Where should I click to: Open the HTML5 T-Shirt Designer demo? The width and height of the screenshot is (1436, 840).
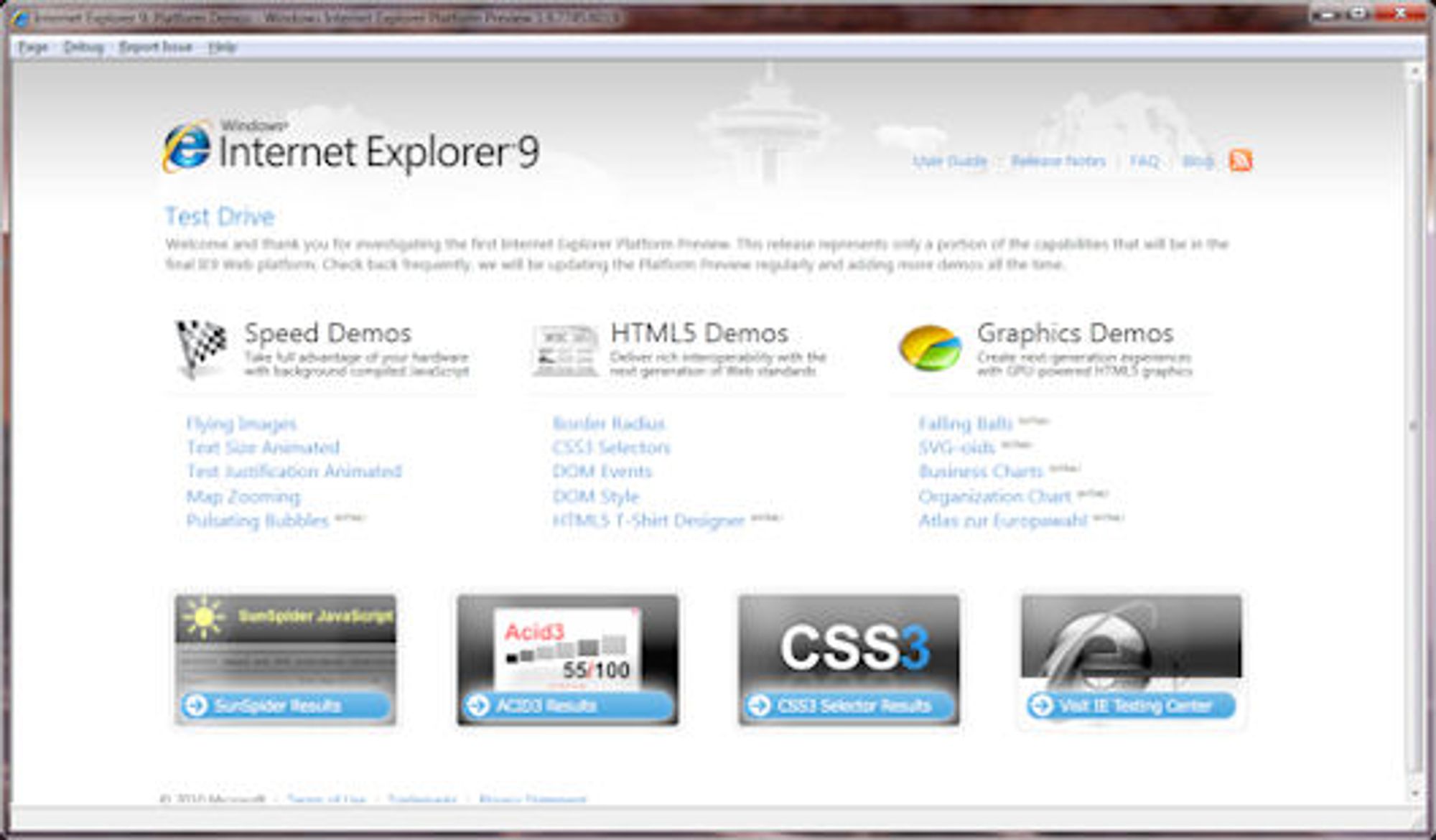tap(649, 520)
